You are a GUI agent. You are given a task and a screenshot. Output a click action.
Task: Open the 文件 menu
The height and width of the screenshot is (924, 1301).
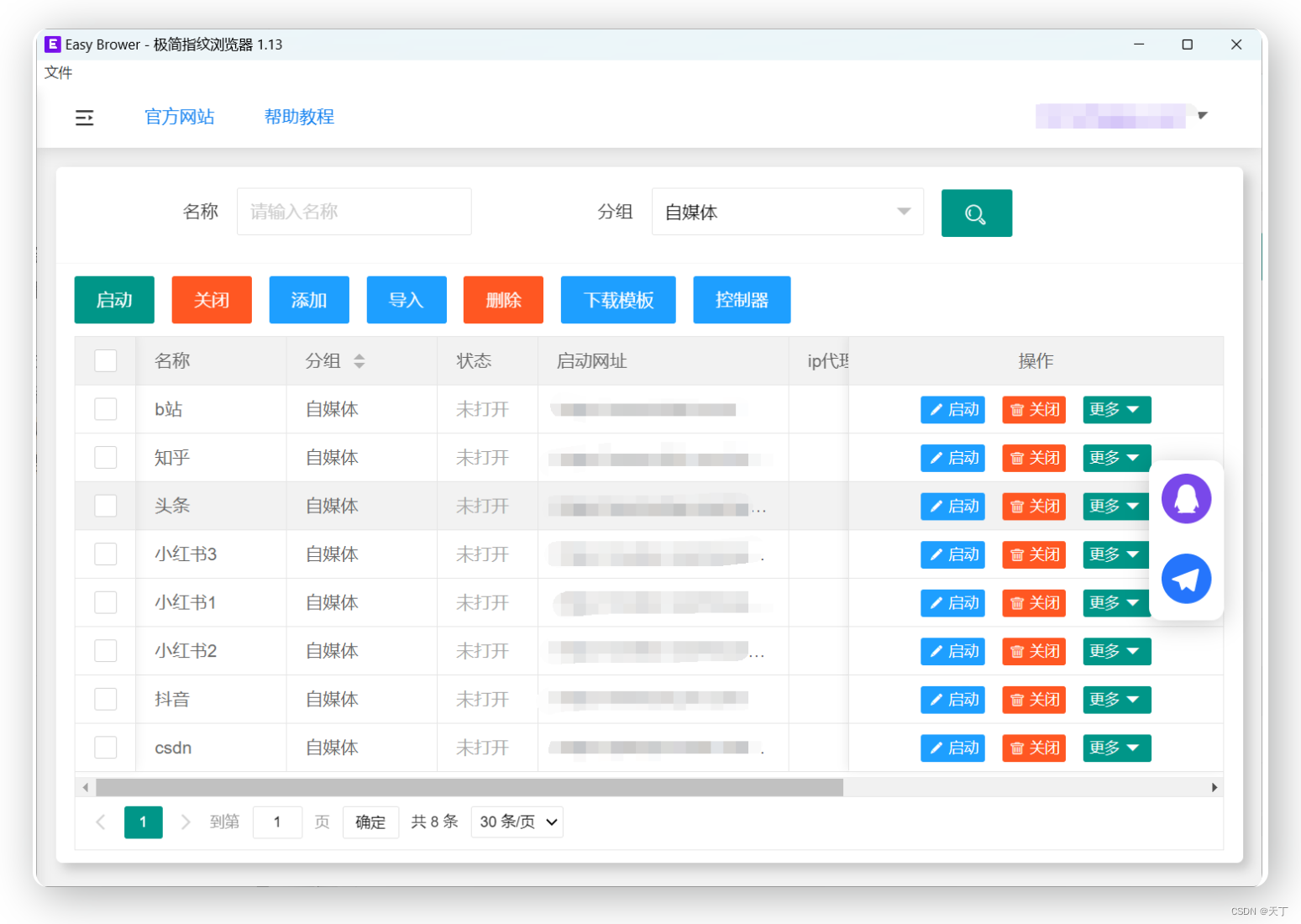[57, 73]
